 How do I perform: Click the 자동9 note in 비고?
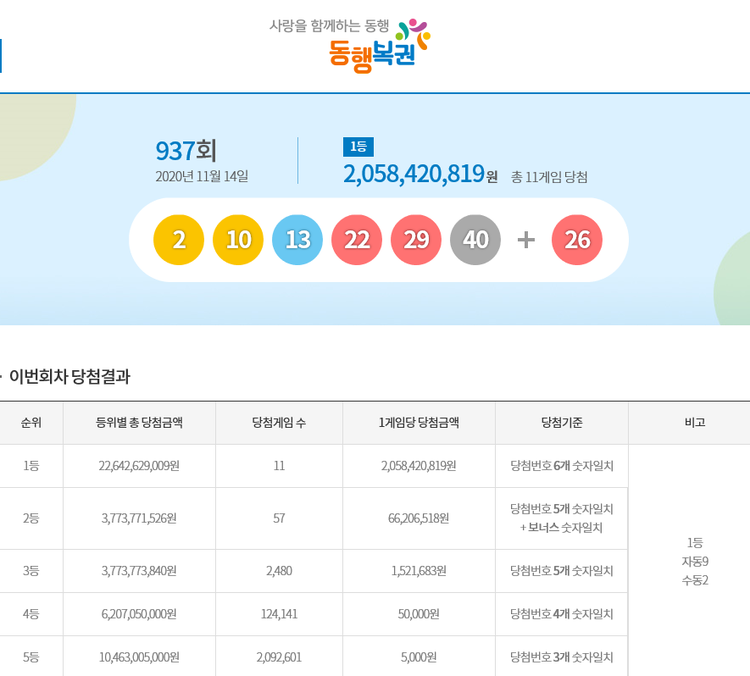[x=695, y=561]
